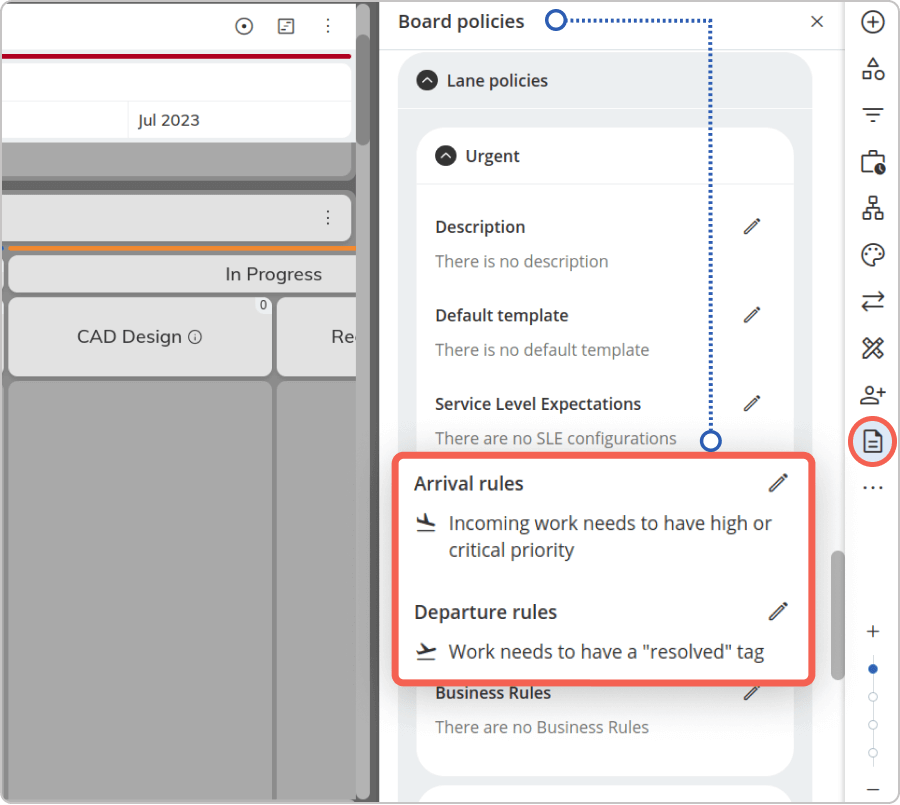This screenshot has width=900, height=805.
Task: Edit the Departure rules
Action: click(x=778, y=612)
